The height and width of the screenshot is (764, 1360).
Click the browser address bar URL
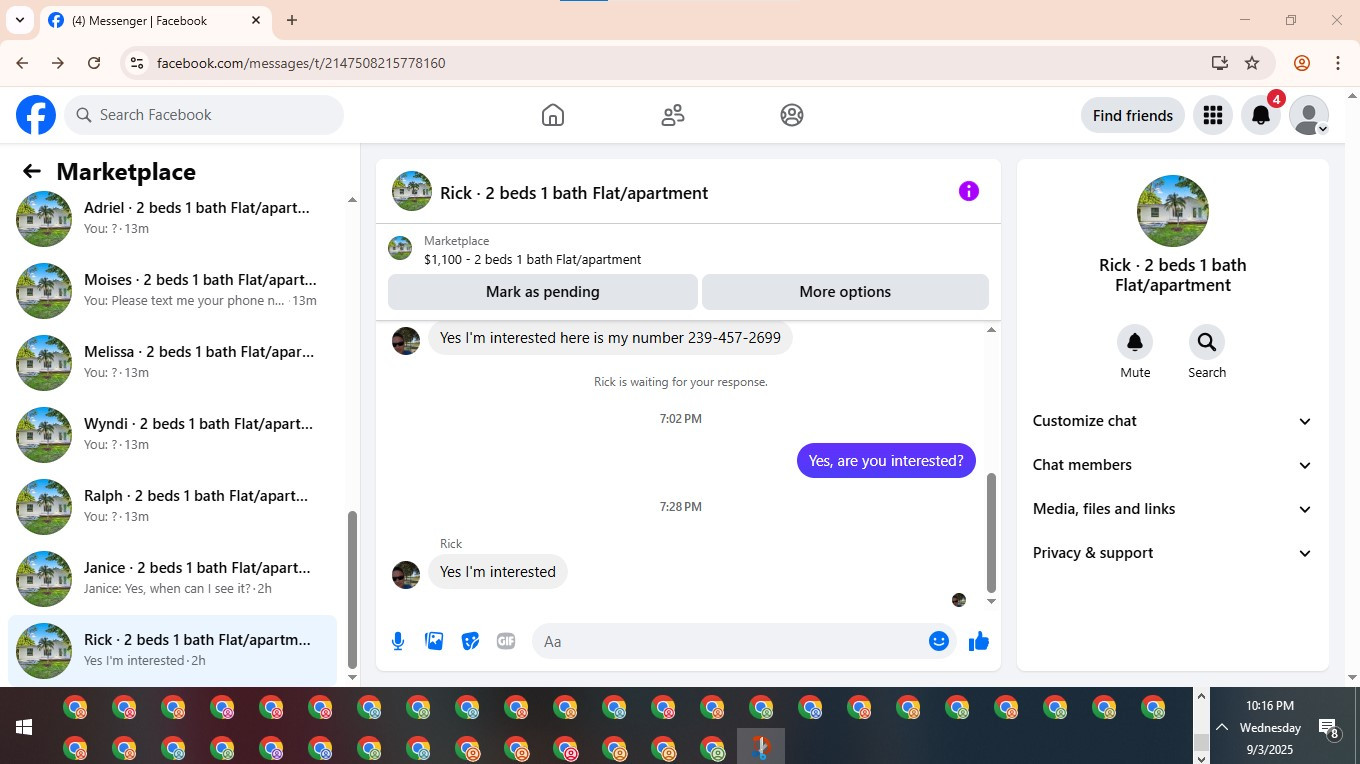(x=301, y=63)
